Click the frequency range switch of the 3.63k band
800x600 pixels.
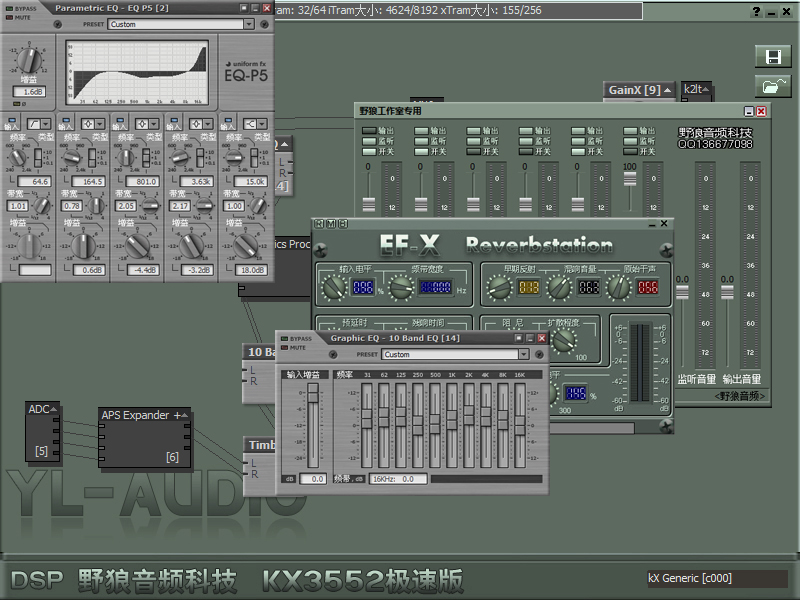click(x=200, y=157)
